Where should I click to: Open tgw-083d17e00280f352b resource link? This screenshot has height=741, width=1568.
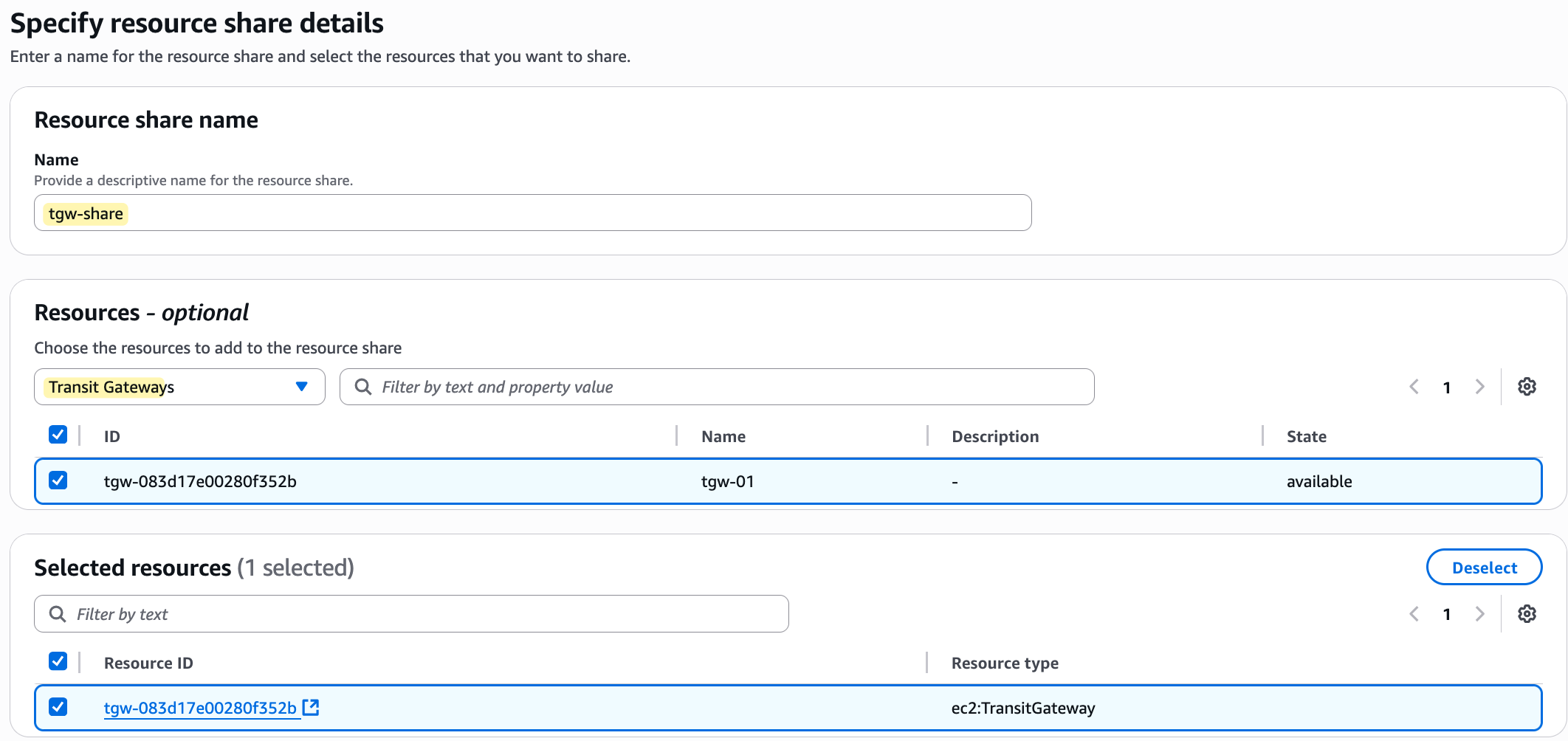pos(200,708)
